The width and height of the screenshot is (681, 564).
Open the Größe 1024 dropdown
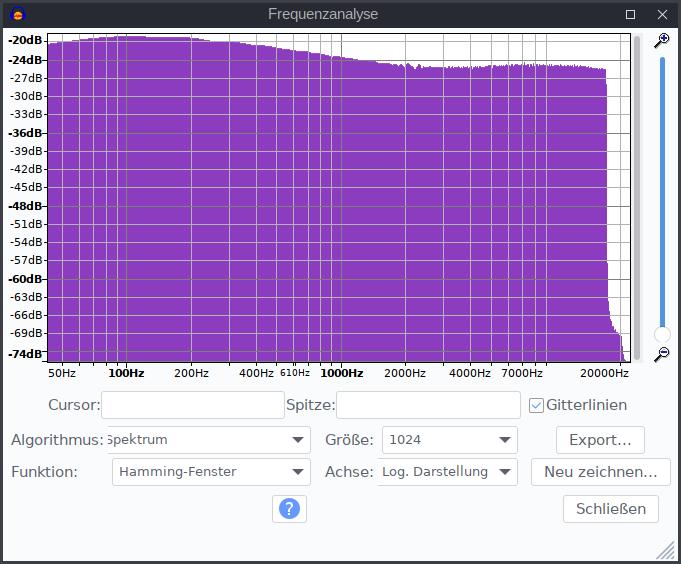pos(450,440)
